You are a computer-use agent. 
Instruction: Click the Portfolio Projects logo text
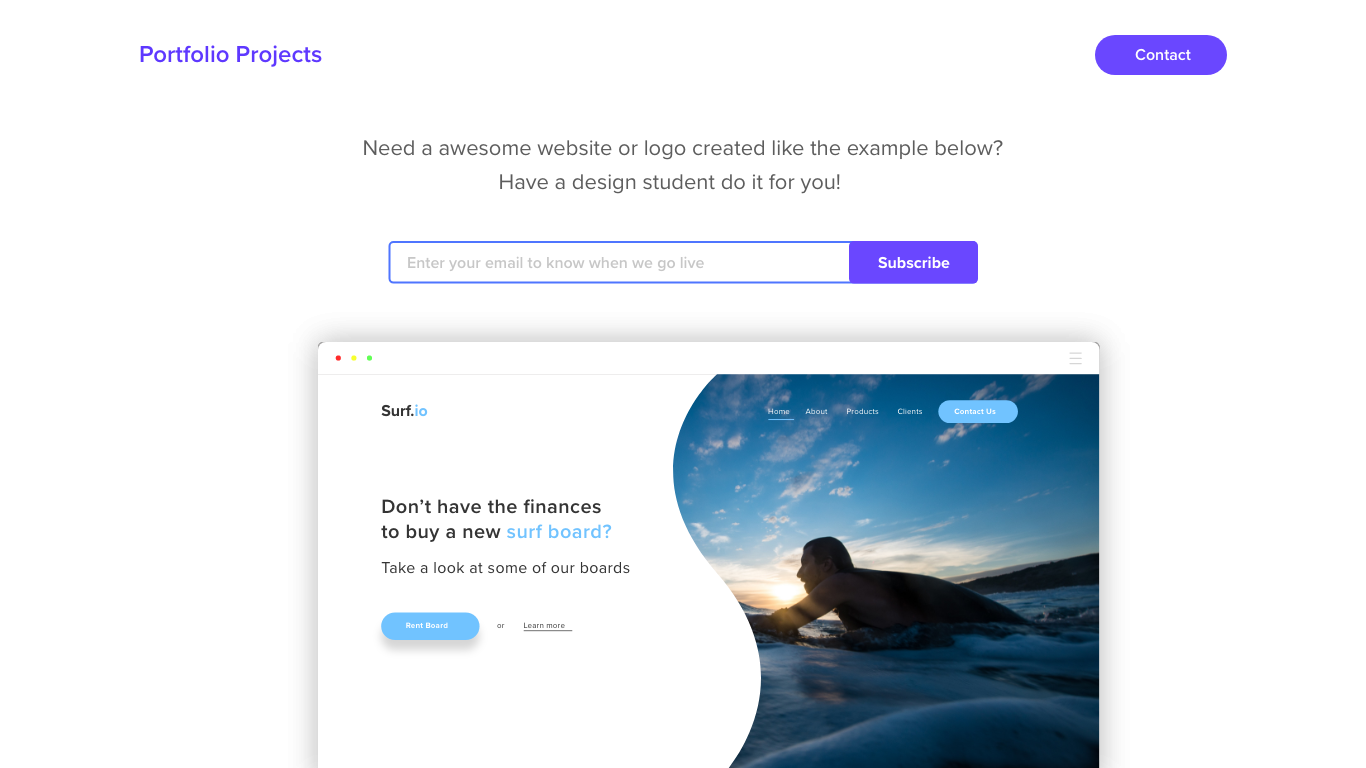point(230,55)
